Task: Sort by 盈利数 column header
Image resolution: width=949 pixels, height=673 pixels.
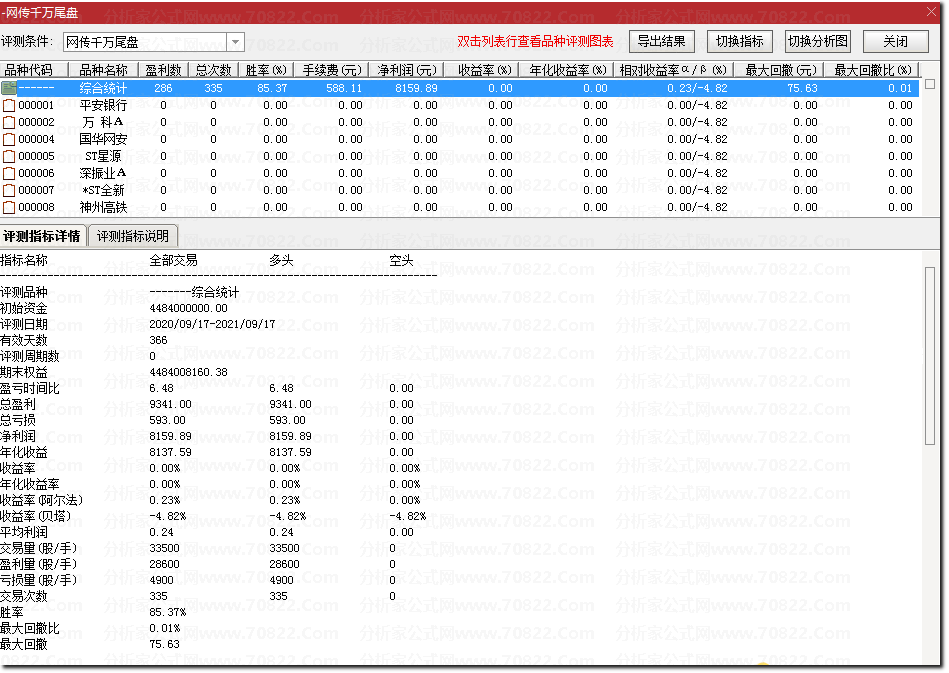Action: point(163,70)
